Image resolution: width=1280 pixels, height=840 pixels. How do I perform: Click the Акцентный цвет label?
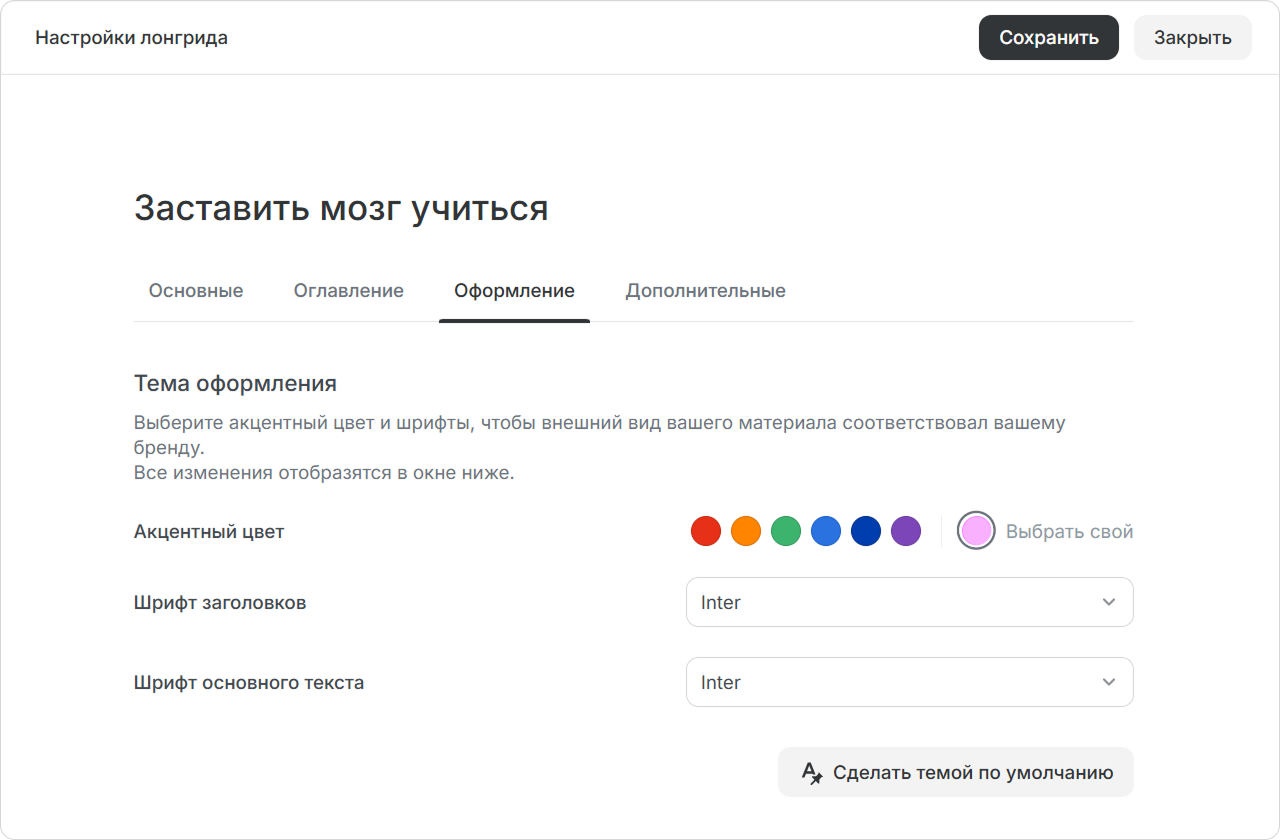point(209,532)
